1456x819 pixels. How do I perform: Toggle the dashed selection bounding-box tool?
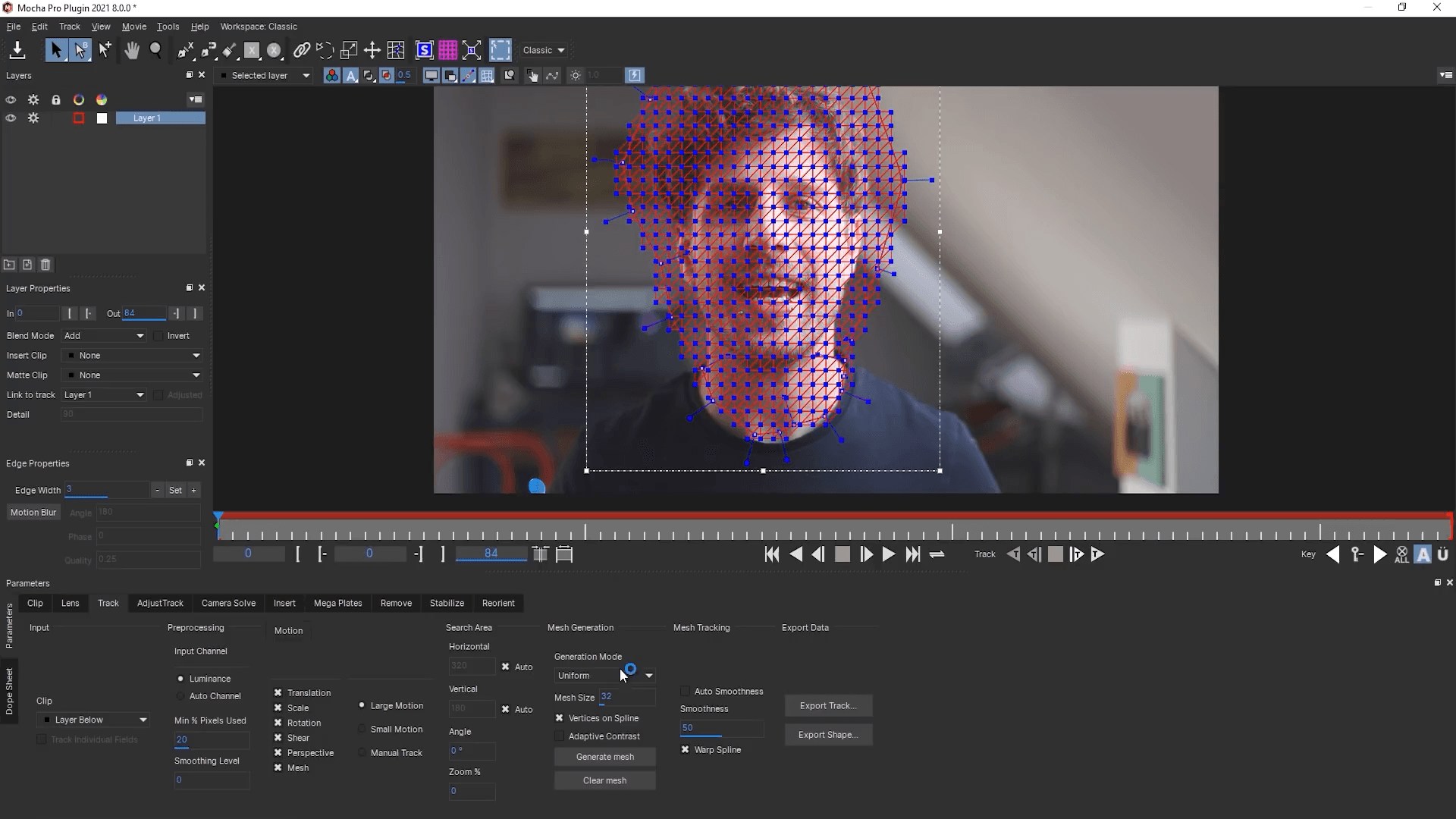pyautogui.click(x=500, y=50)
